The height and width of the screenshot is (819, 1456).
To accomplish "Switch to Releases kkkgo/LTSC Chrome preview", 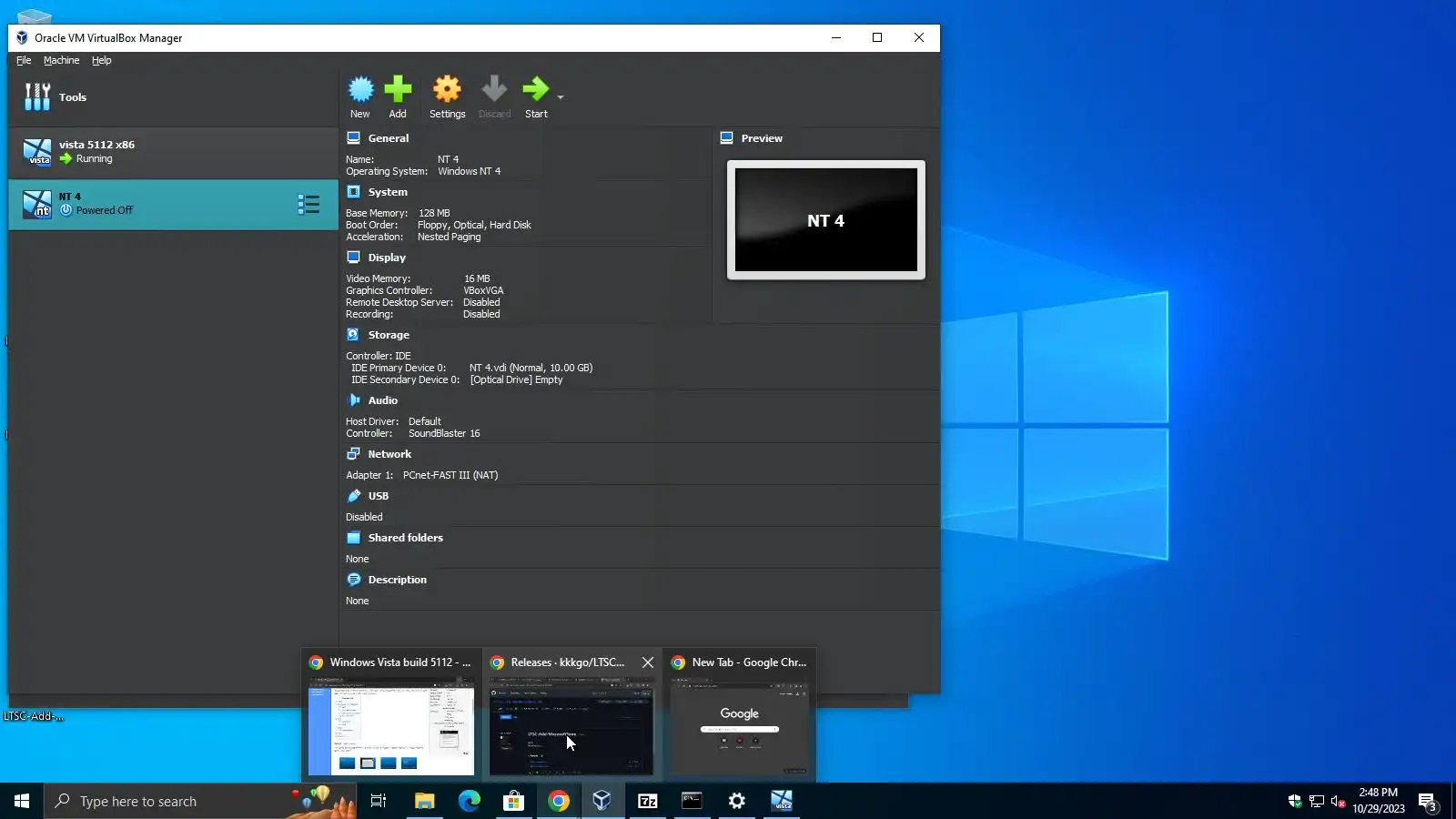I will 571,714.
